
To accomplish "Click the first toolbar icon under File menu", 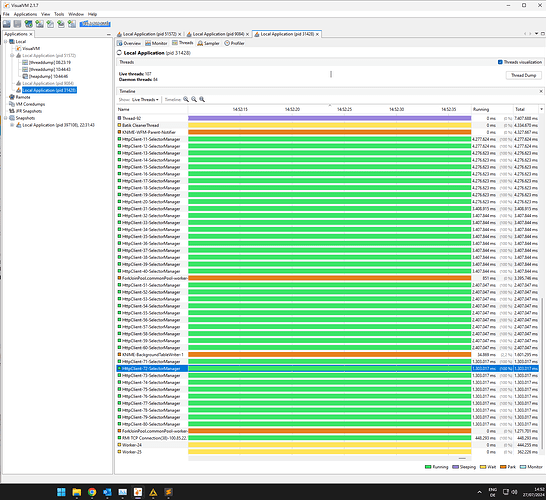I will [7, 24].
